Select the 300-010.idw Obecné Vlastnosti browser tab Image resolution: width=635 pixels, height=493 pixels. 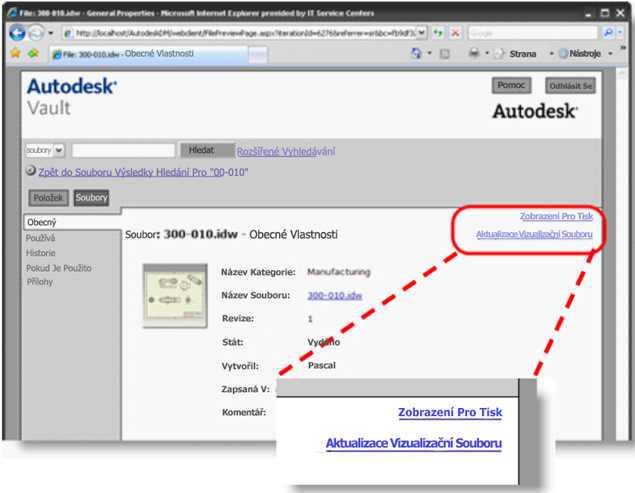[148, 54]
